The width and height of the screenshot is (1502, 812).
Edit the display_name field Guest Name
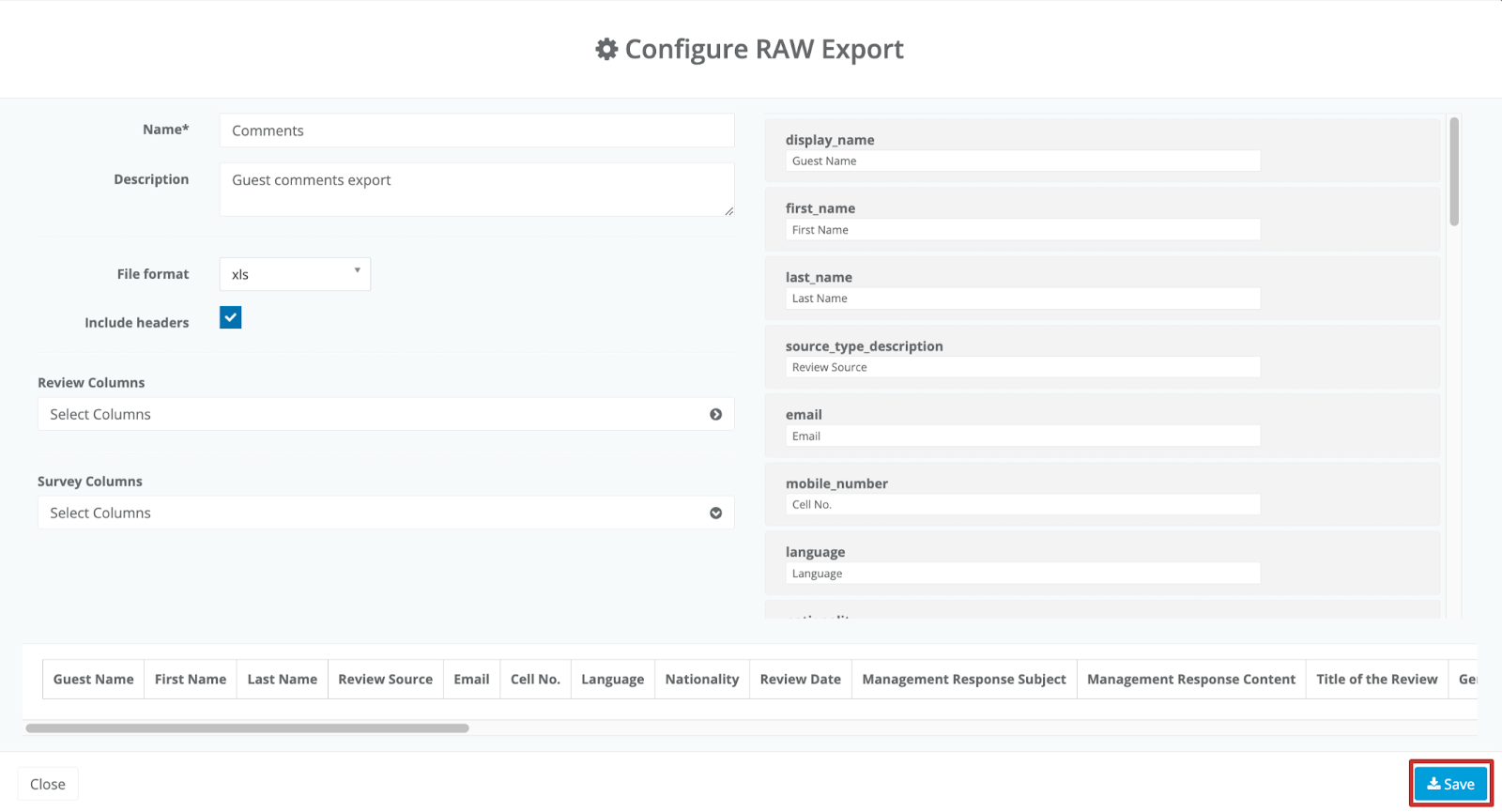click(x=1022, y=161)
